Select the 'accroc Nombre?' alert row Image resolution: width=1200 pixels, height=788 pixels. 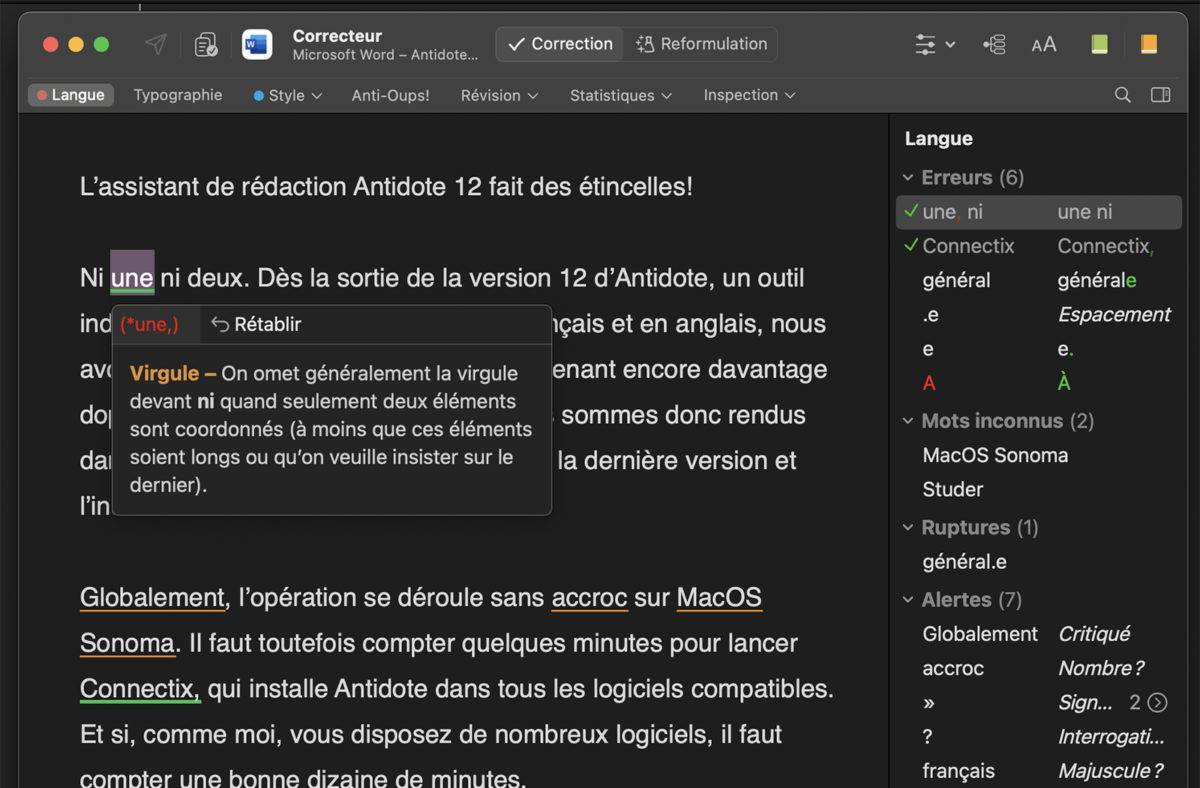(x=1039, y=668)
